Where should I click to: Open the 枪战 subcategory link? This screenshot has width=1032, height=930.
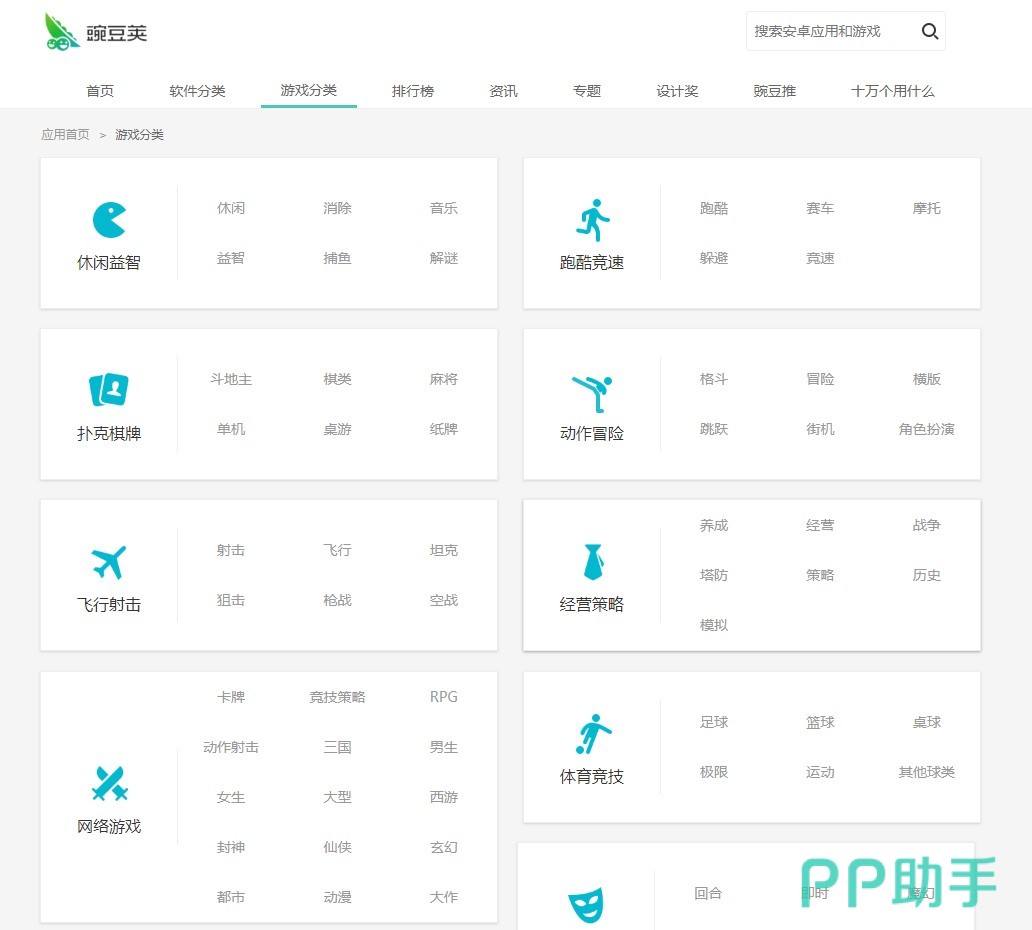point(337,600)
